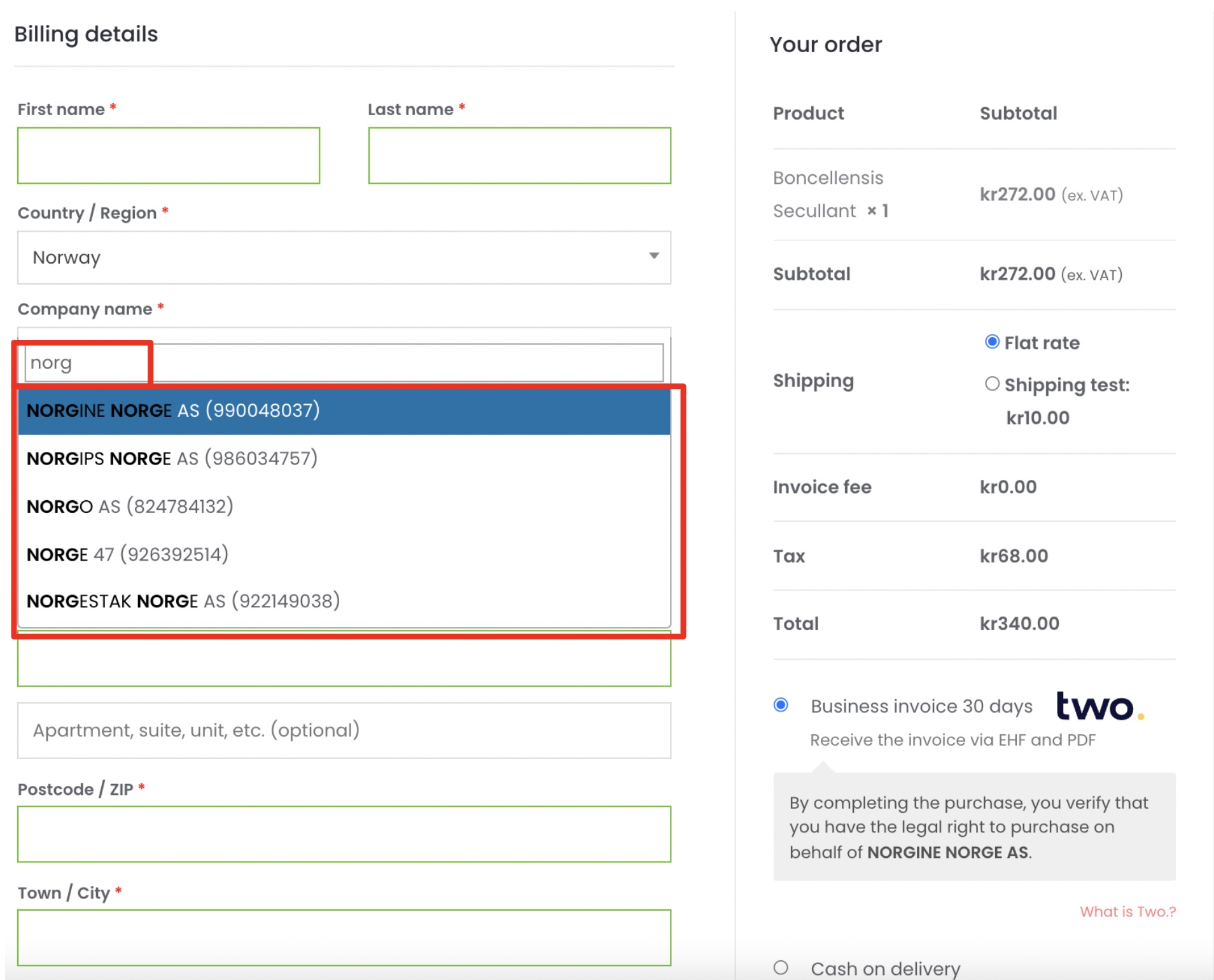Focus the First name input field

pyautogui.click(x=169, y=156)
